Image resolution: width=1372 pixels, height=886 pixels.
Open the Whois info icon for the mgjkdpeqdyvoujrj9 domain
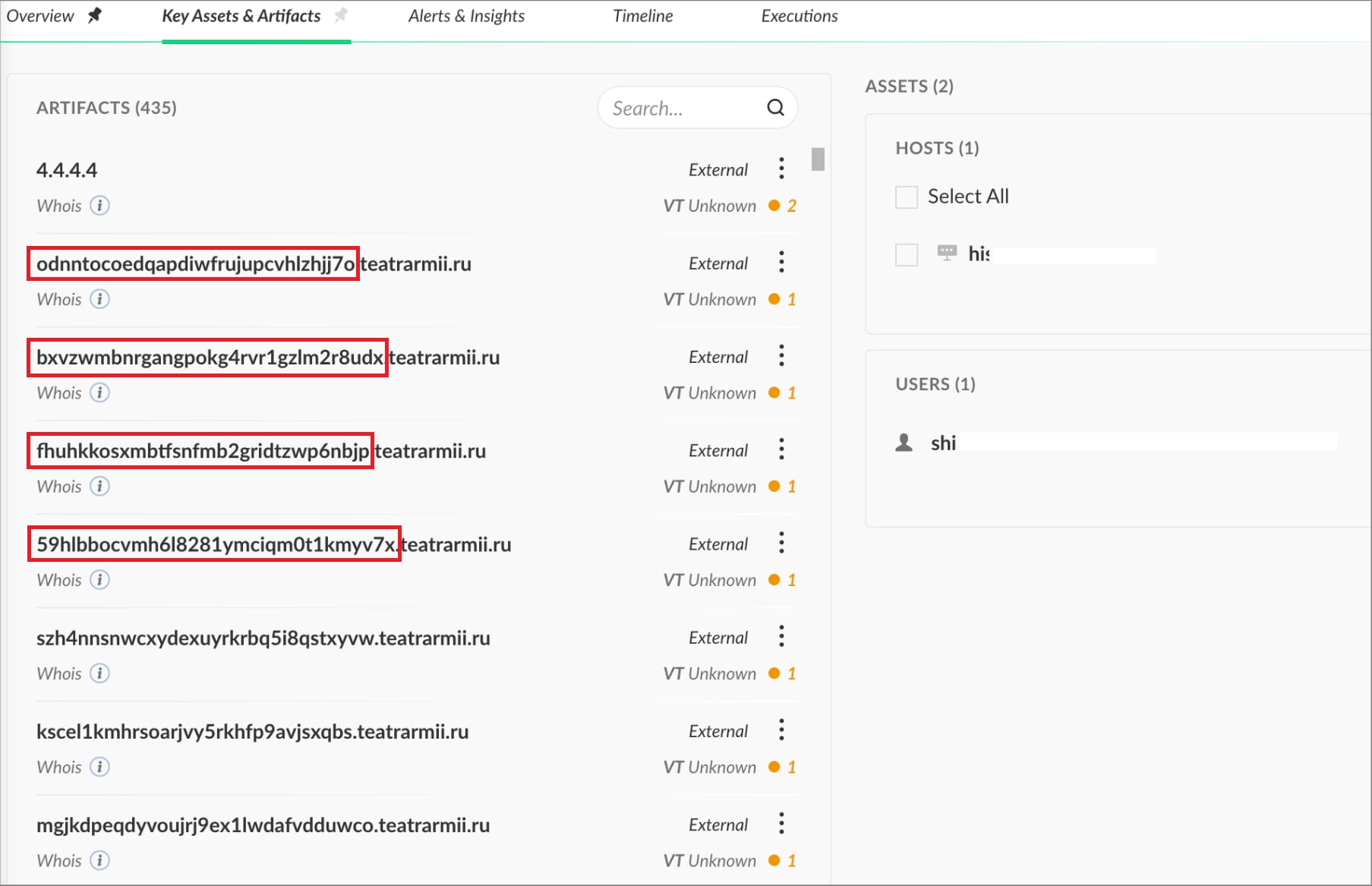(99, 860)
